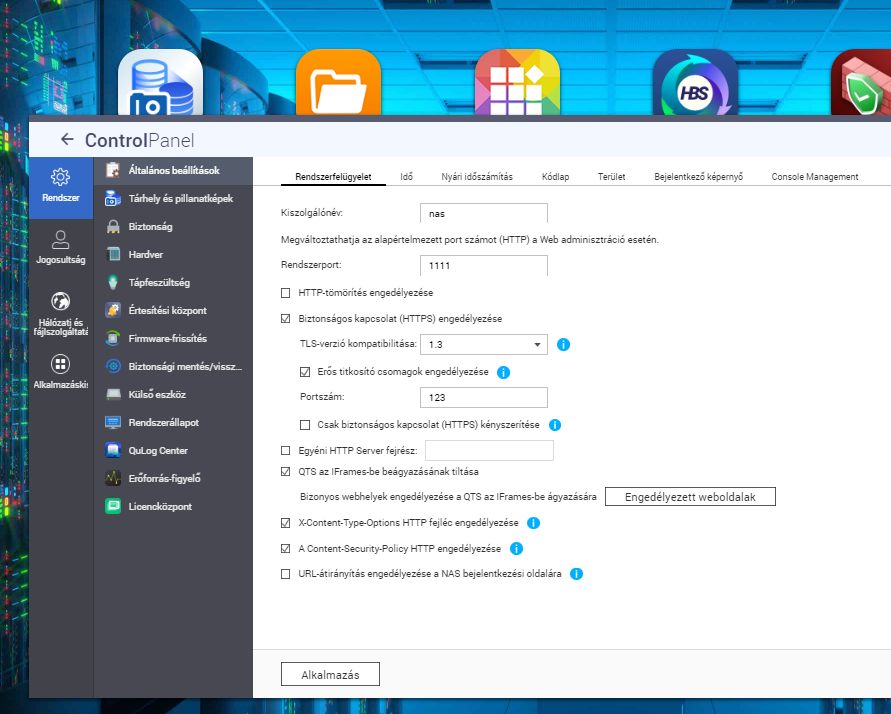The width and height of the screenshot is (891, 714).
Task: Switch to the Terület tab
Action: pos(611,177)
